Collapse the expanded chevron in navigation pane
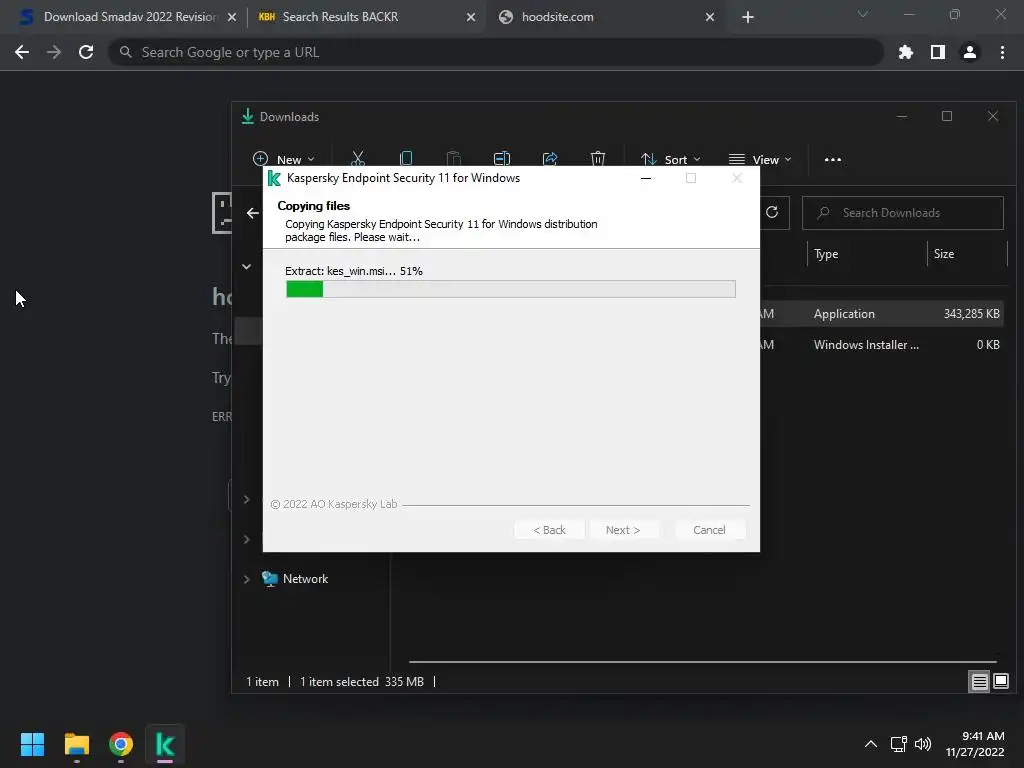 (246, 266)
